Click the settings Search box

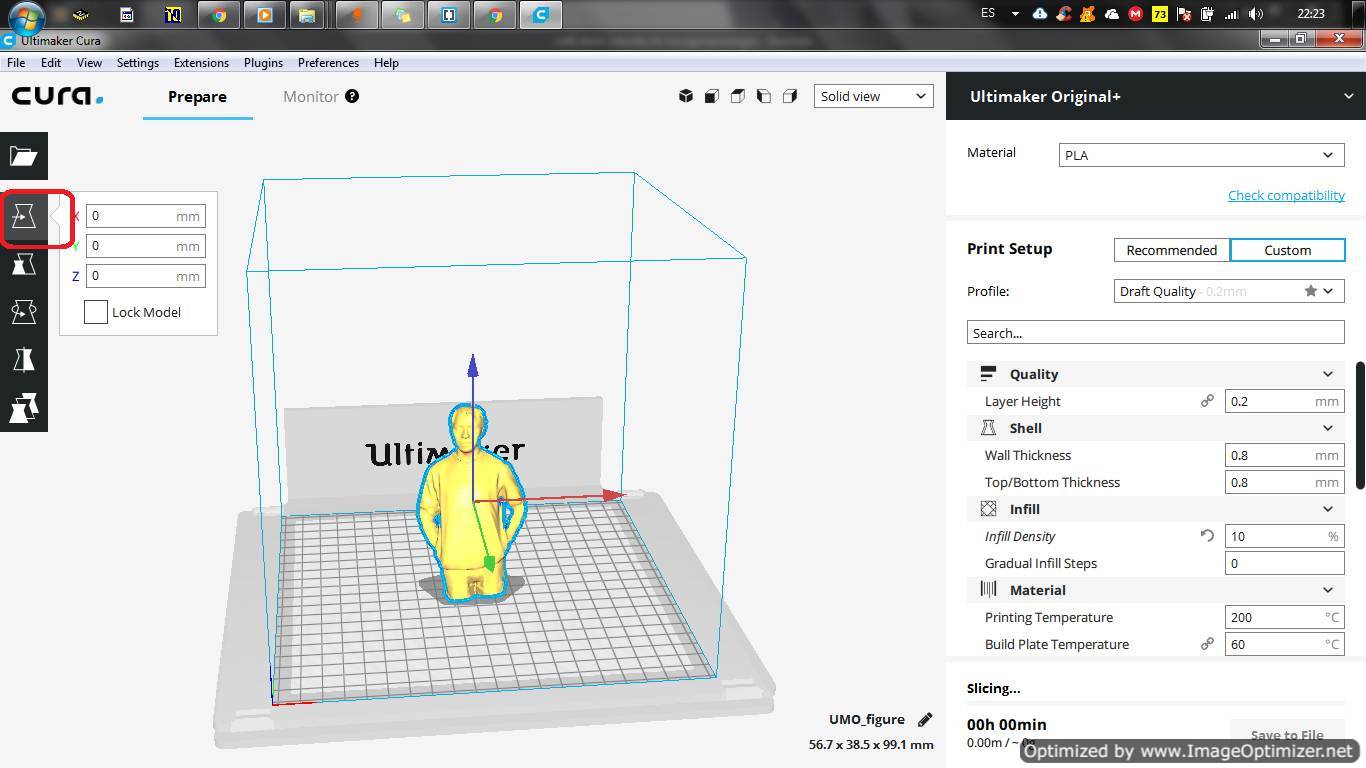[1155, 333]
